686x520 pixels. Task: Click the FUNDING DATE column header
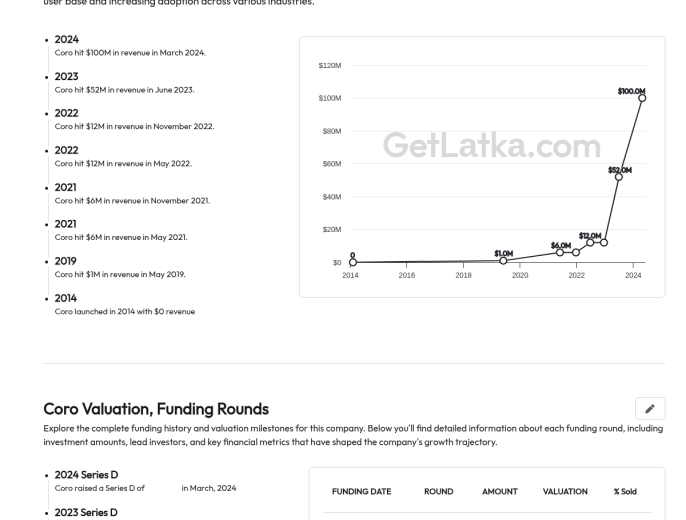tap(361, 492)
